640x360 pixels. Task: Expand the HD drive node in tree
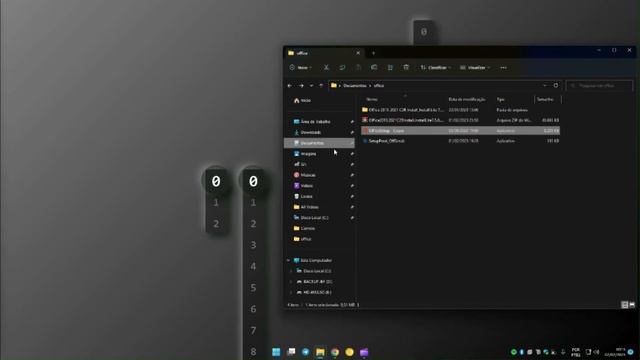click(x=291, y=292)
